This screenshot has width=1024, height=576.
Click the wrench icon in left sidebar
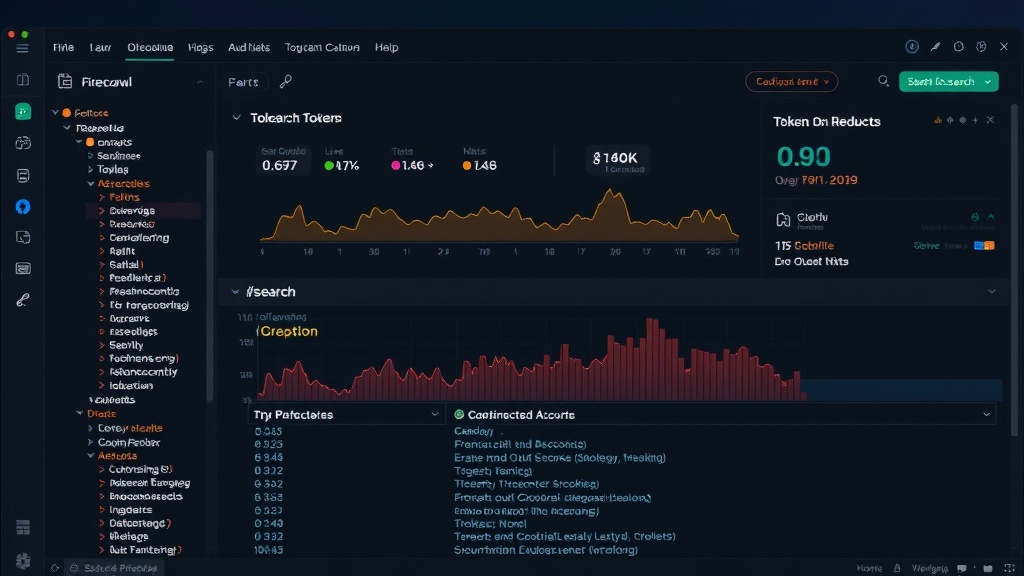(x=23, y=300)
